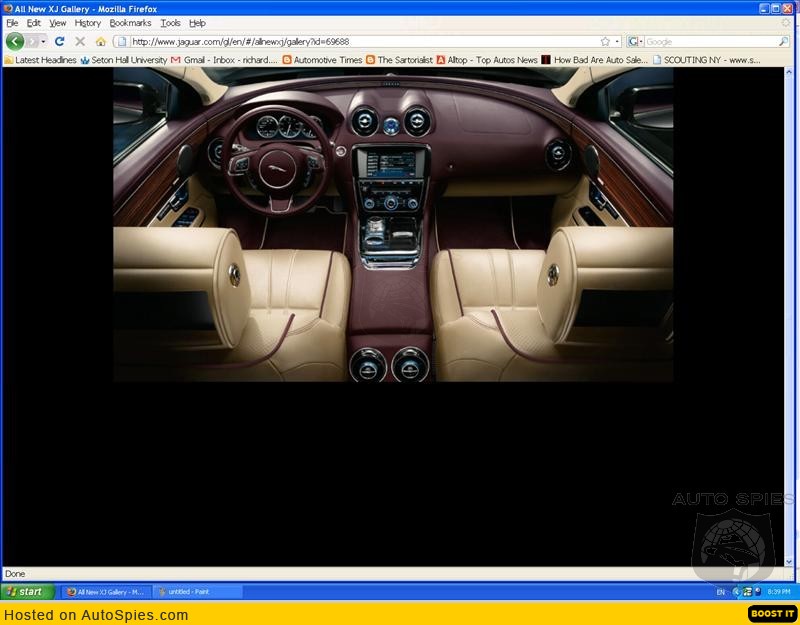Open the View menu
800x625 pixels.
pyautogui.click(x=58, y=23)
